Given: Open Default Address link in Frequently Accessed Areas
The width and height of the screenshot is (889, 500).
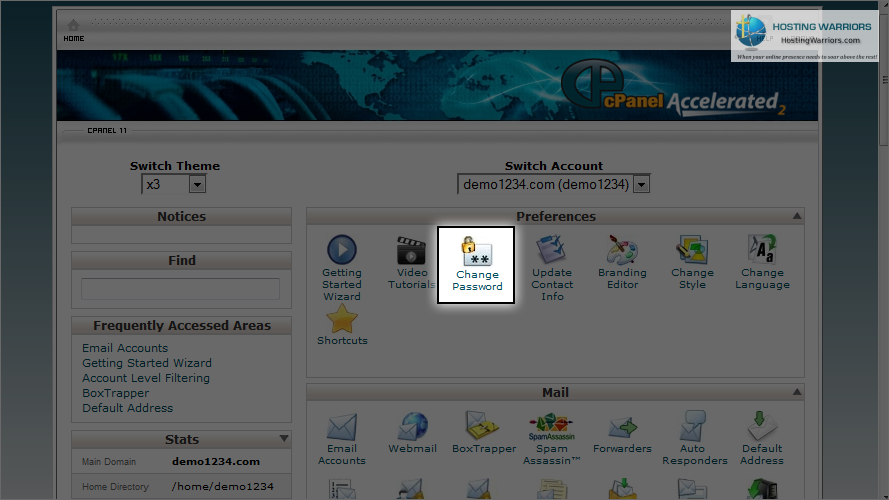Looking at the screenshot, I should click(x=128, y=408).
